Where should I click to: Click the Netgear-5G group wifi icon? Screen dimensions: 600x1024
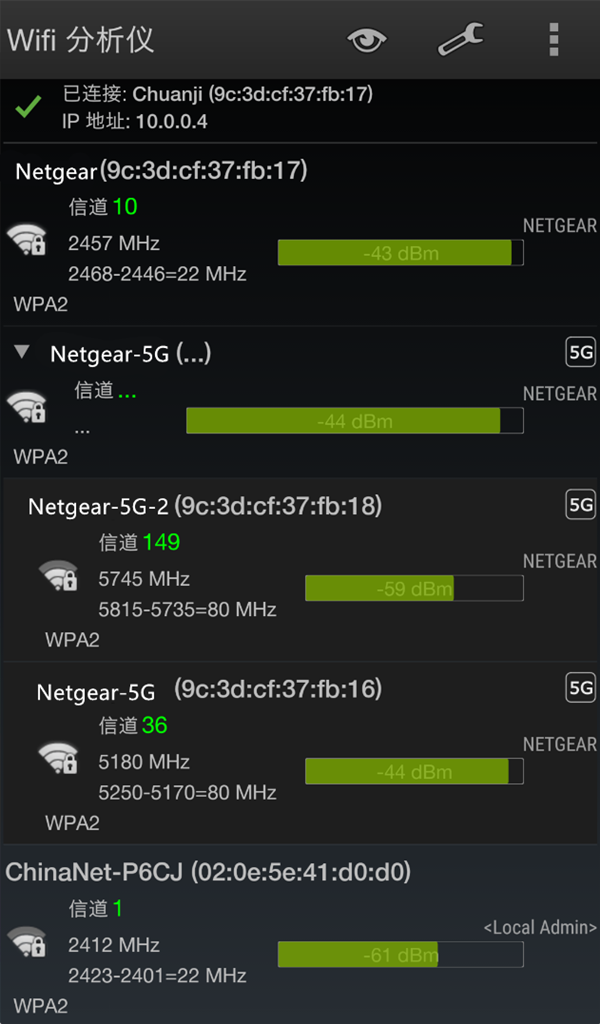point(27,407)
